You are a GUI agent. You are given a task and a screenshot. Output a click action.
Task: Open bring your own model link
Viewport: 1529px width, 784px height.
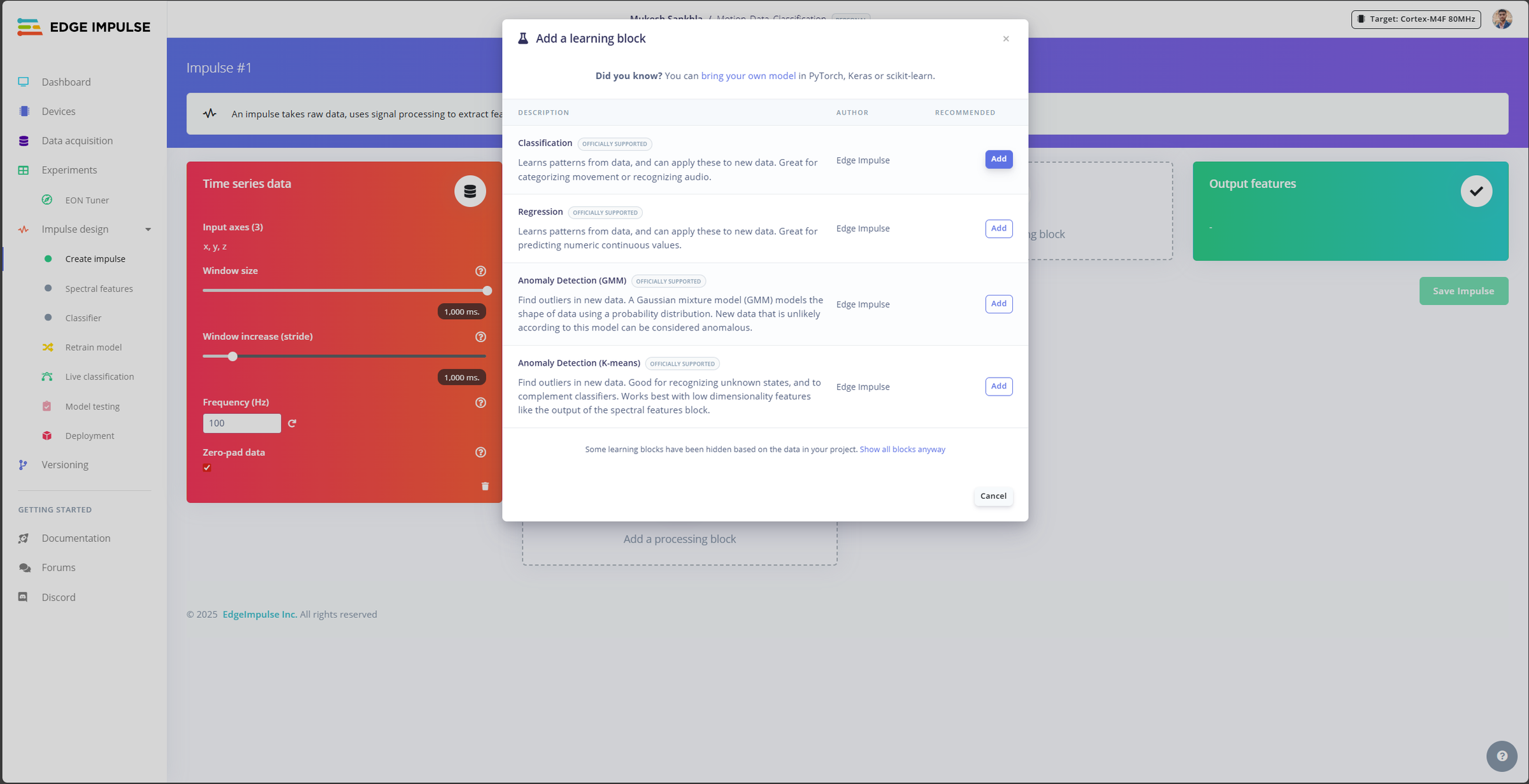pos(748,76)
